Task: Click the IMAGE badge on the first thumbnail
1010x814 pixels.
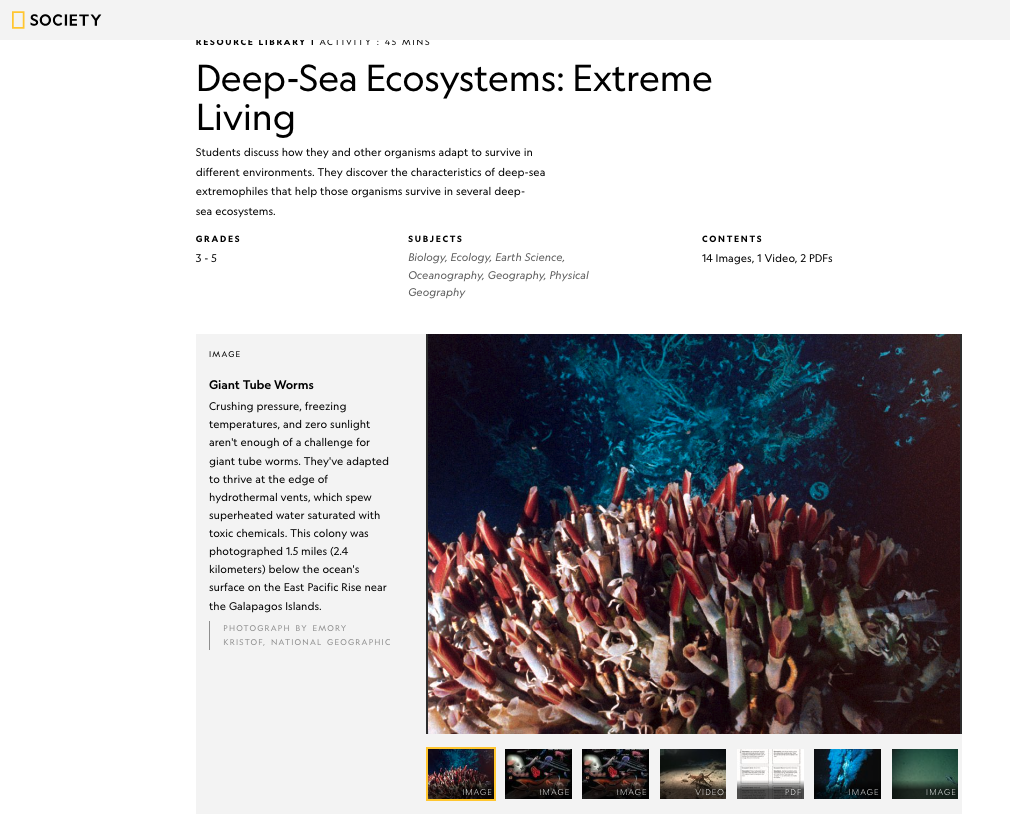Action: pyautogui.click(x=477, y=792)
